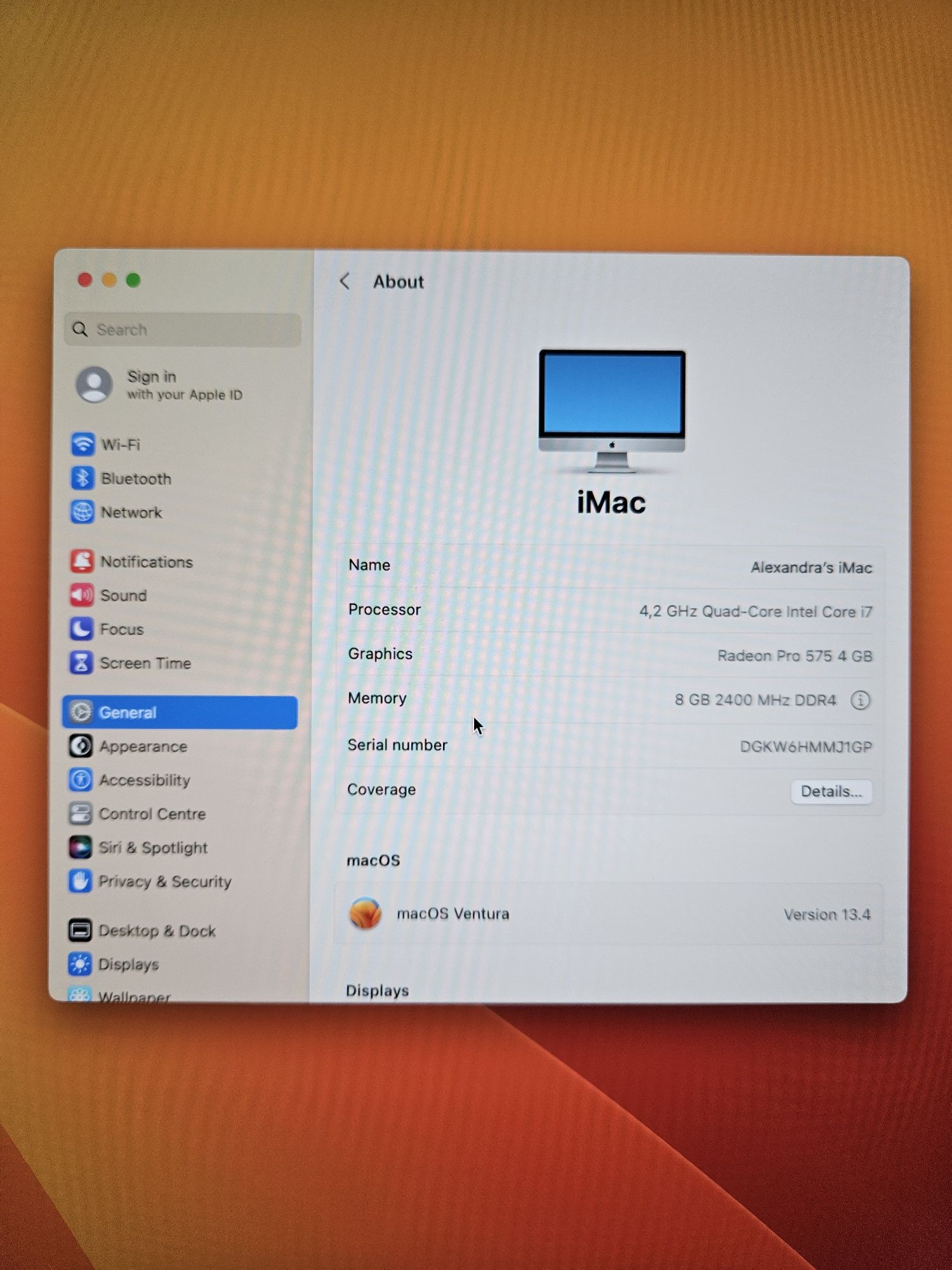Click the search magnifier icon
Screen dimensions: 952x1270
tap(80, 329)
